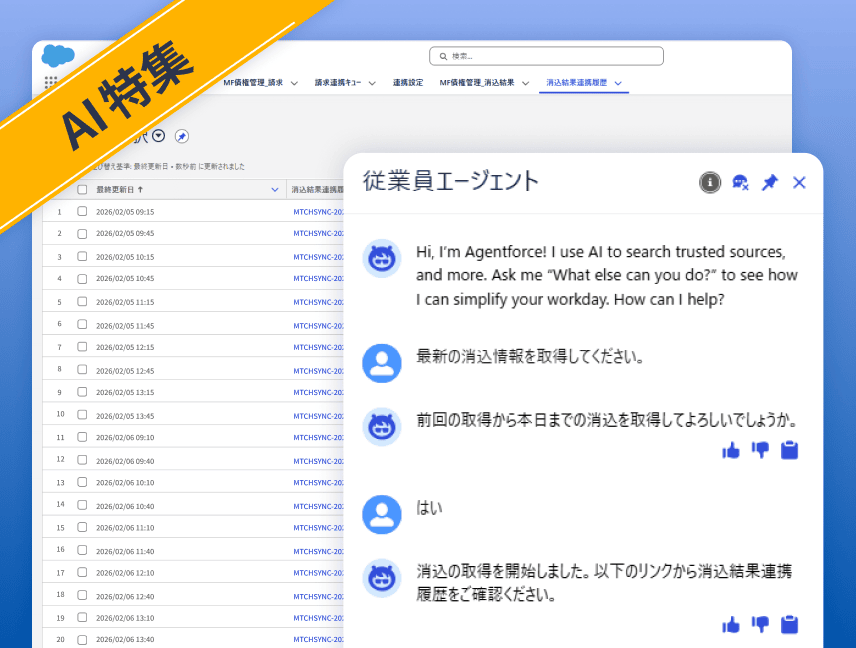Toggle the select-all checkbox in table header
Image resolution: width=856 pixels, height=648 pixels.
tap(82, 189)
